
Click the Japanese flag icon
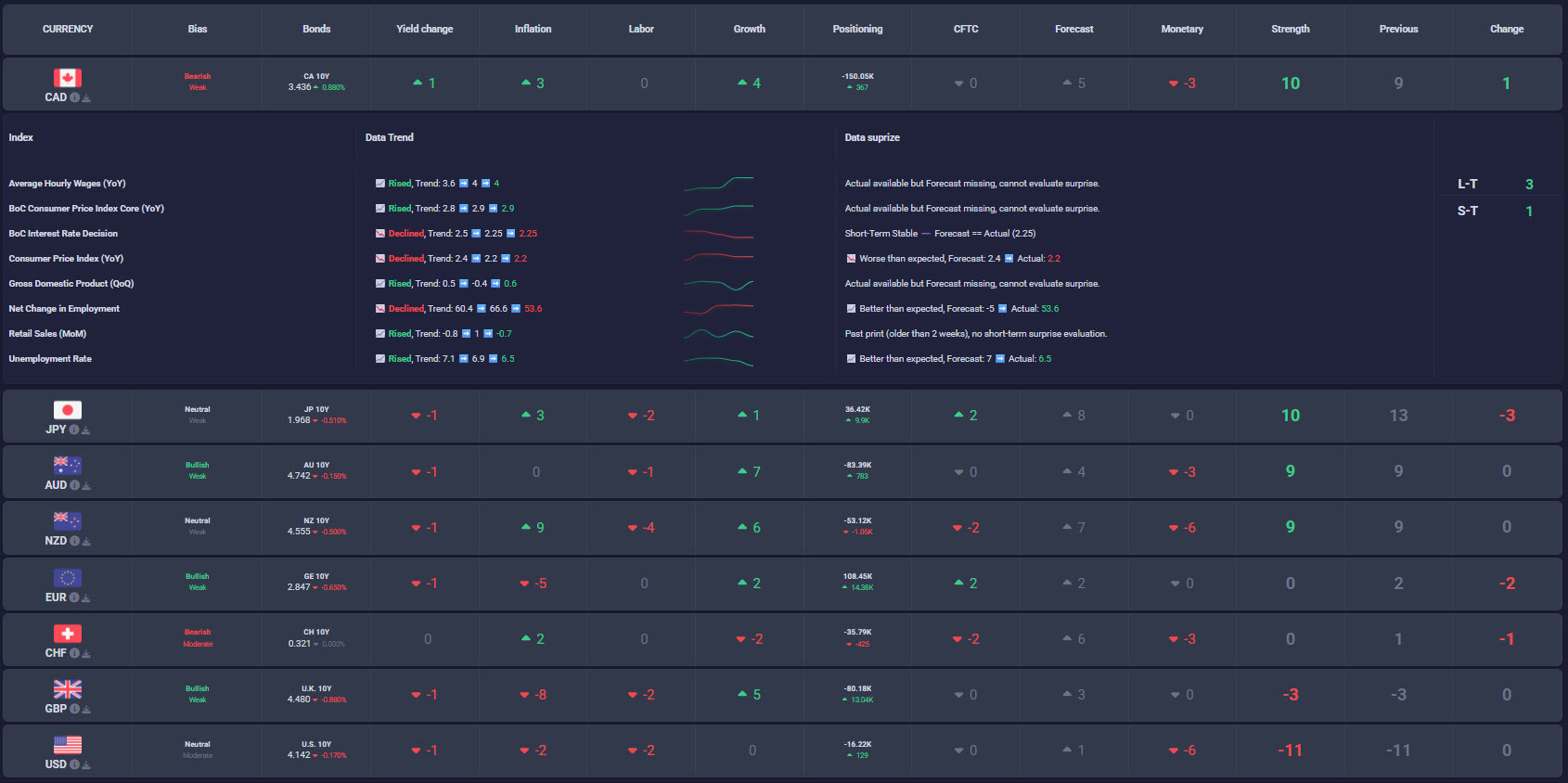click(67, 410)
